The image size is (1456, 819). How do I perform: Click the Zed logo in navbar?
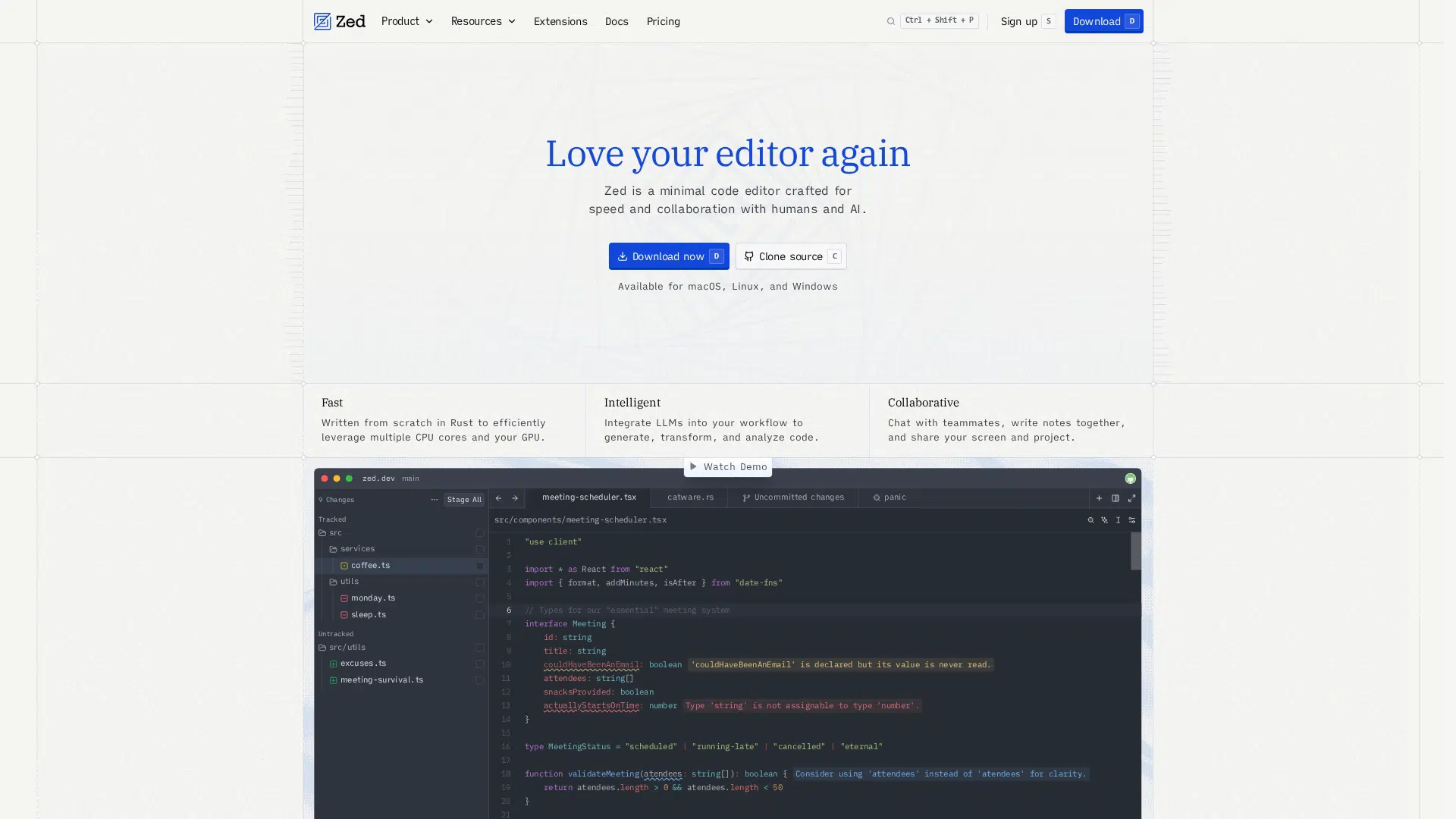click(339, 21)
